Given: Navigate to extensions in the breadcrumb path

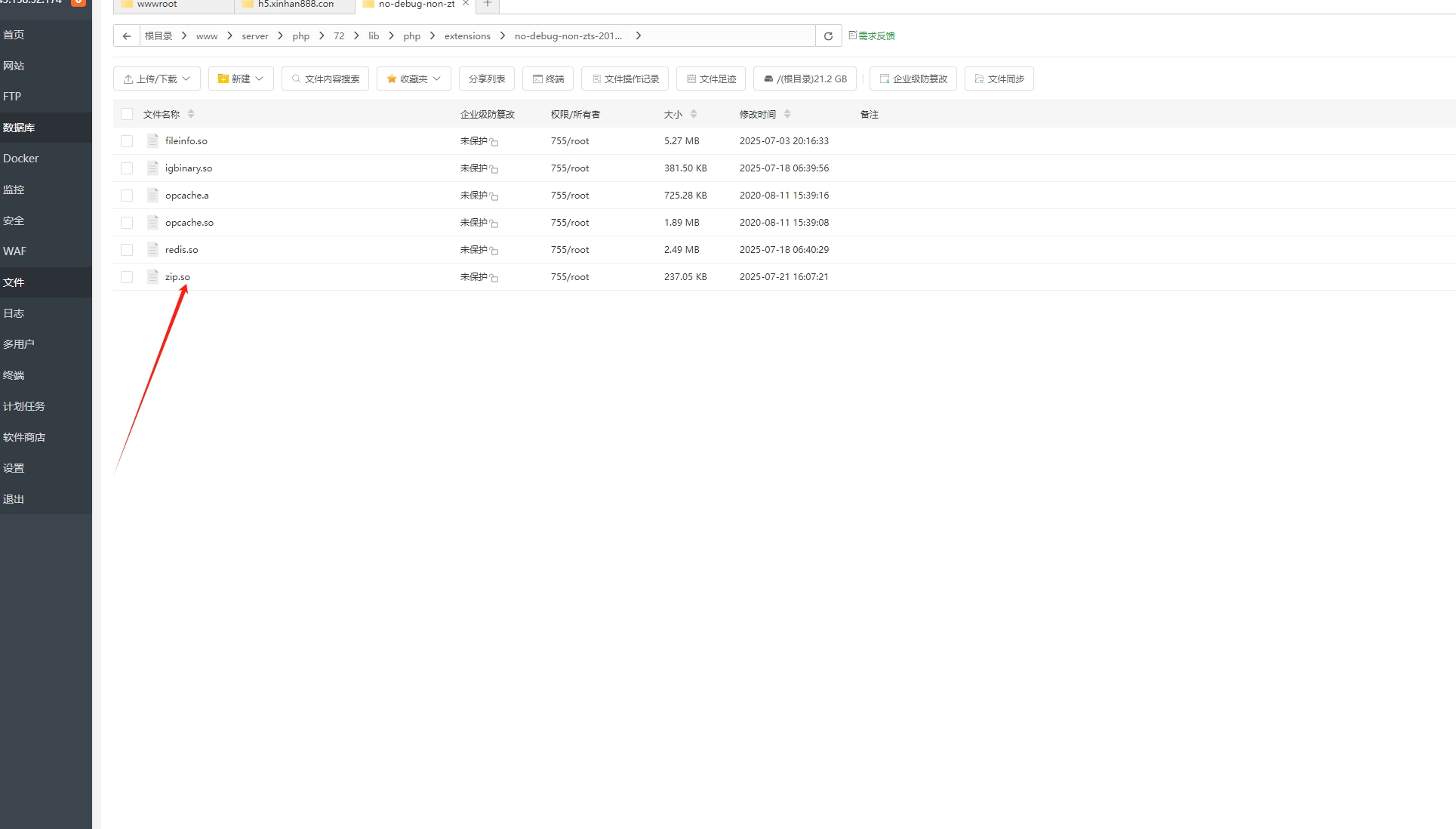Looking at the screenshot, I should pyautogui.click(x=466, y=35).
